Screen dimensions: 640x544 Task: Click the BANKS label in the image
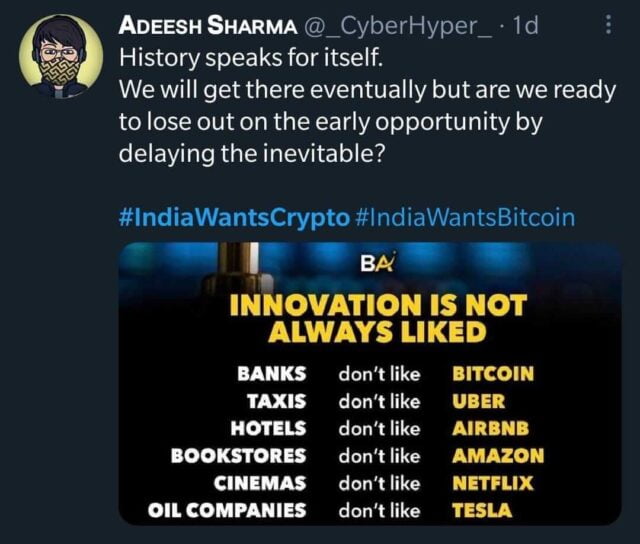click(x=271, y=375)
